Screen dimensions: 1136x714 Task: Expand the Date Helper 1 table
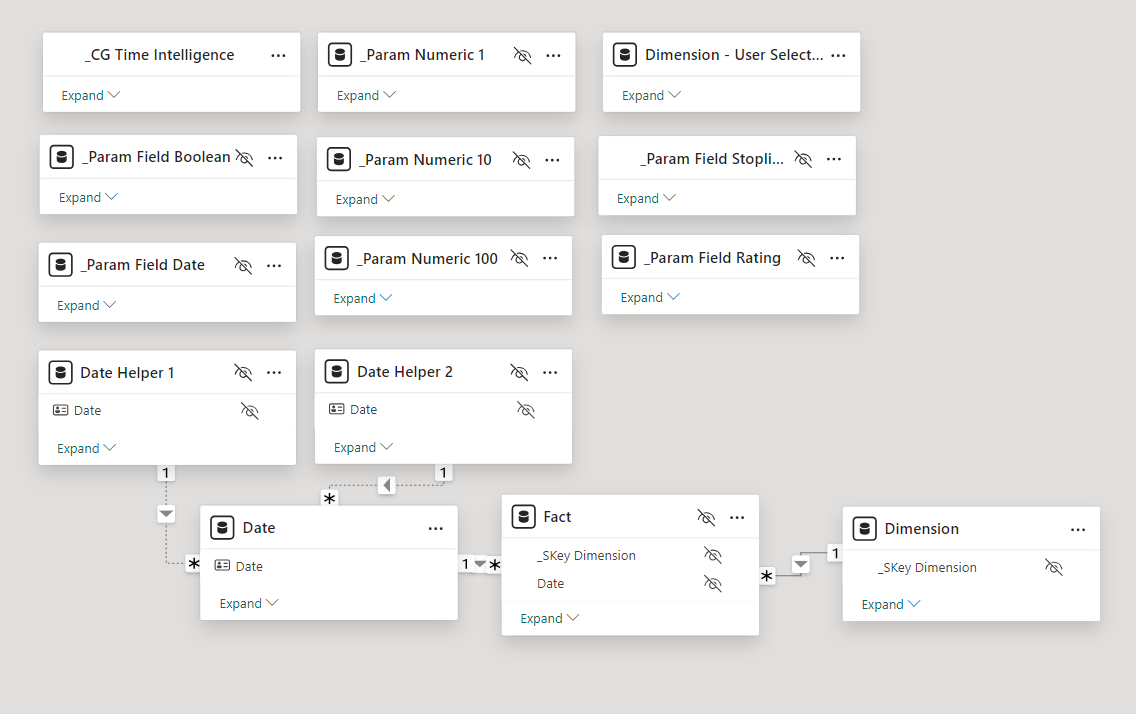click(86, 448)
